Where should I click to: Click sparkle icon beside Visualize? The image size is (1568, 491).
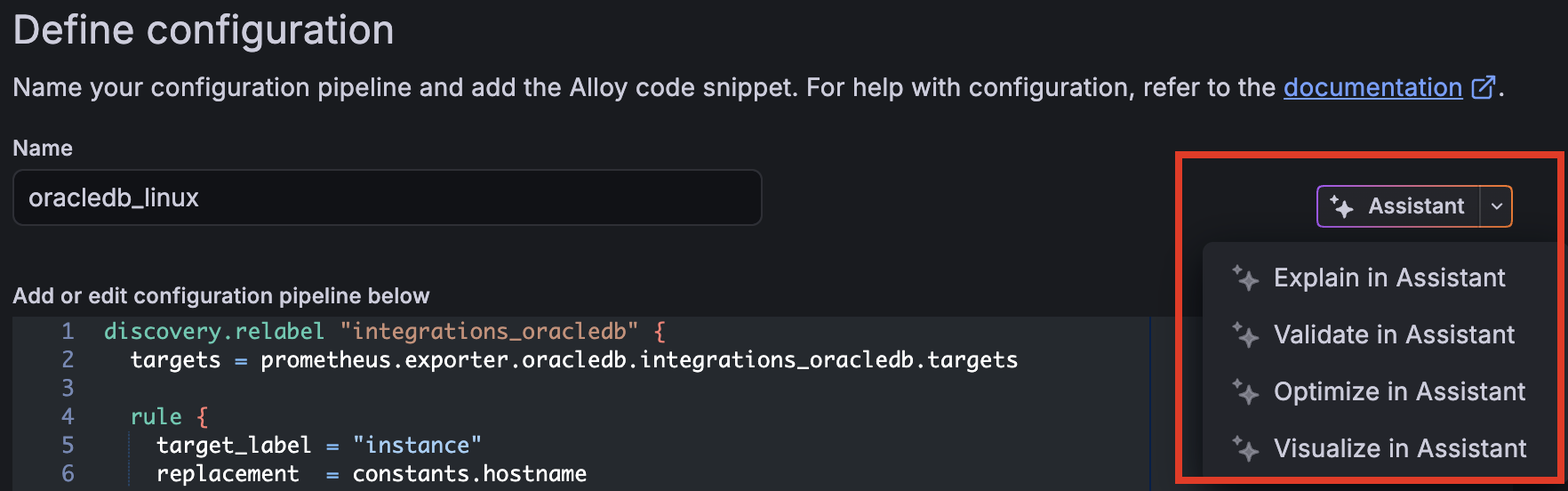coord(1245,448)
